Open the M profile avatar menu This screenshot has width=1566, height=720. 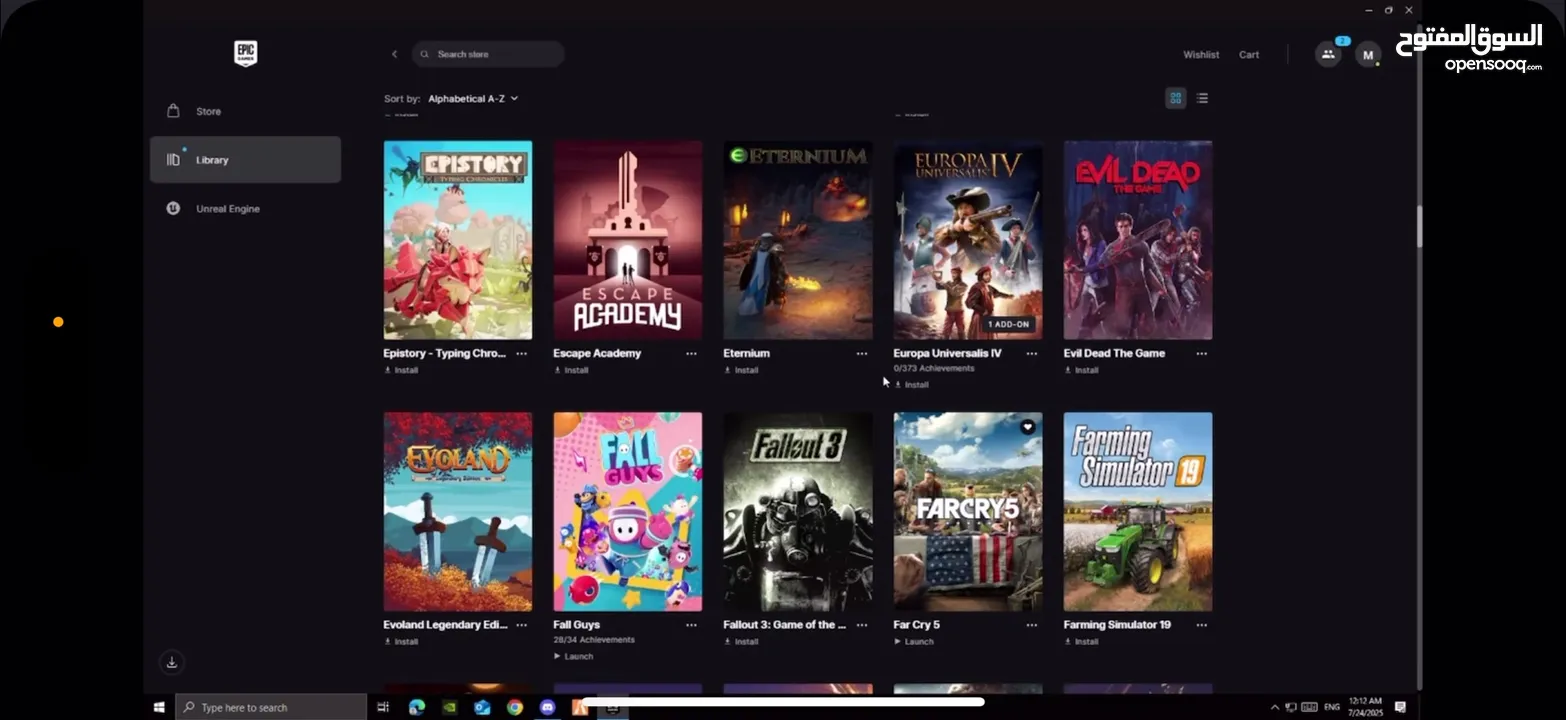coord(1368,55)
